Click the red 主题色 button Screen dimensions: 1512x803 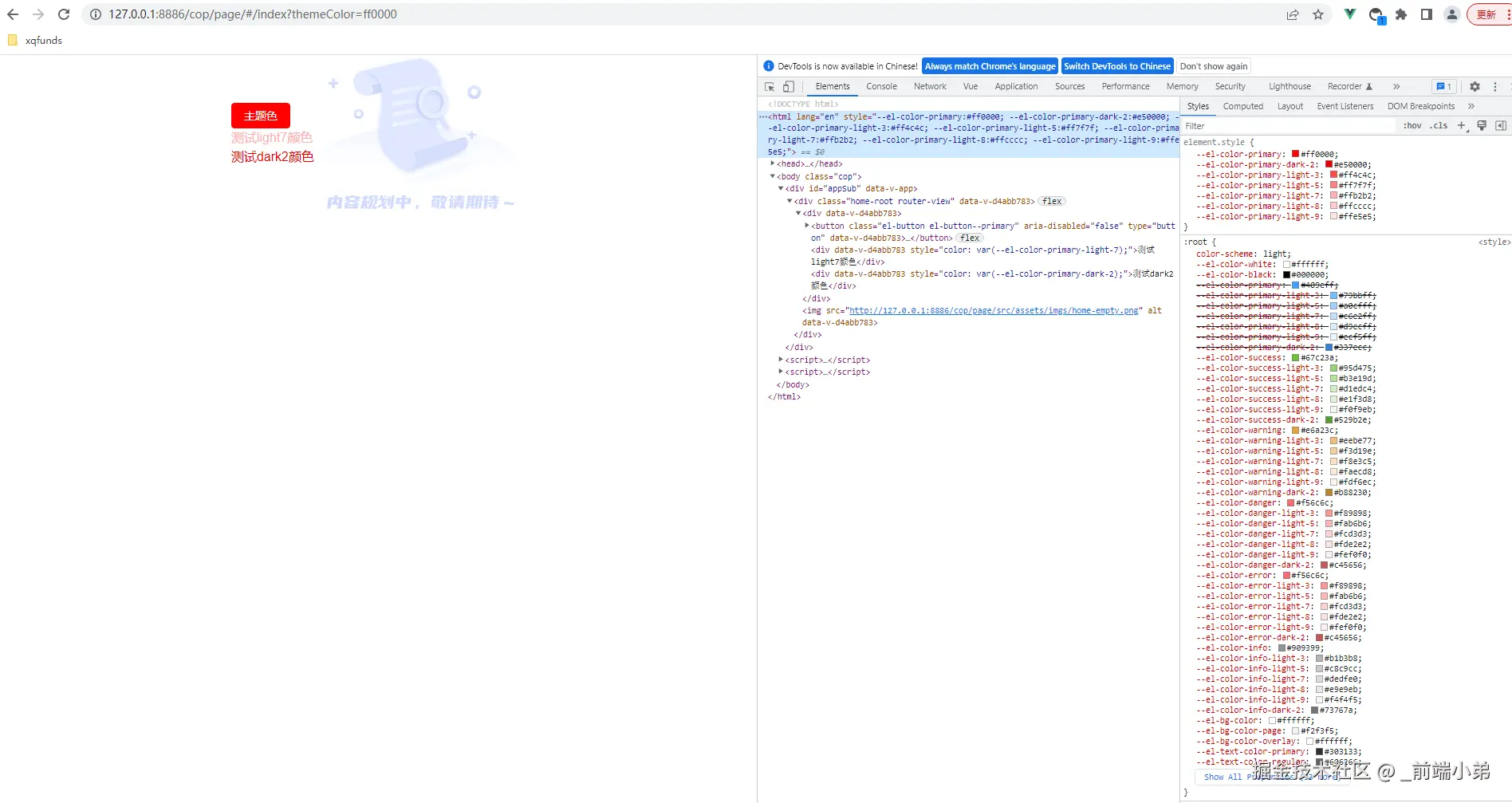click(x=261, y=116)
